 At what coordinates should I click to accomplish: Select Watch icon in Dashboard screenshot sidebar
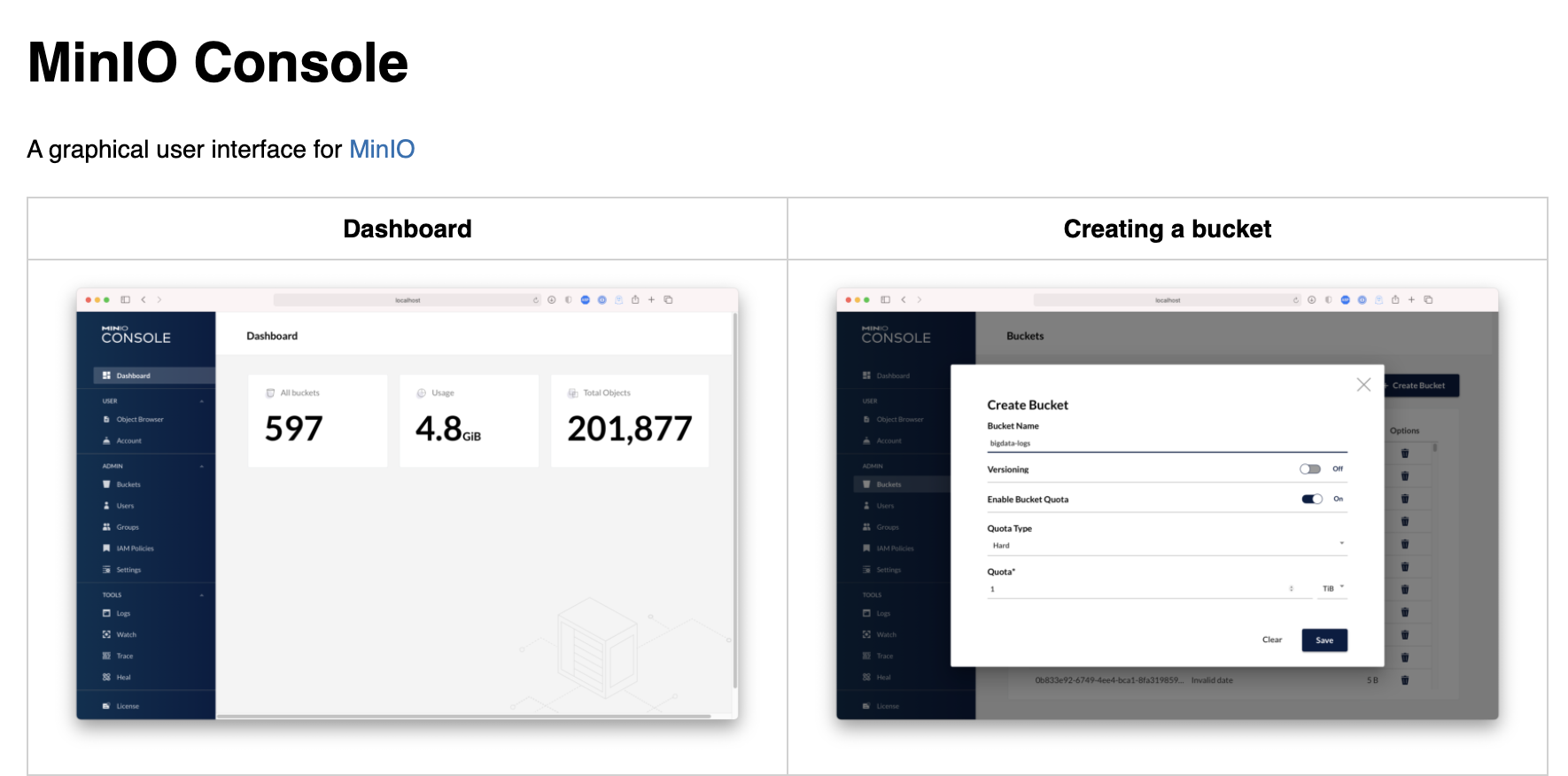(x=106, y=634)
